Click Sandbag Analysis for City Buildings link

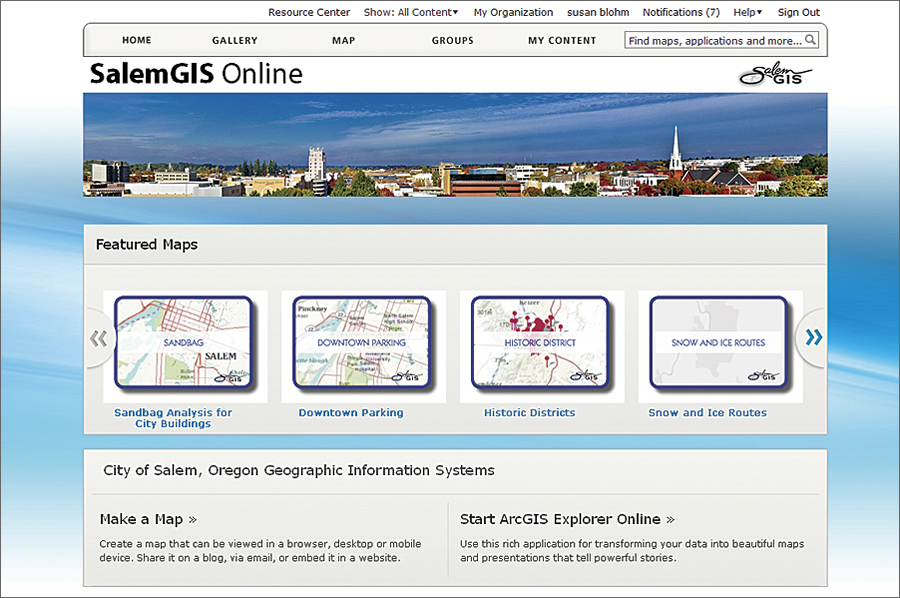[x=173, y=418]
